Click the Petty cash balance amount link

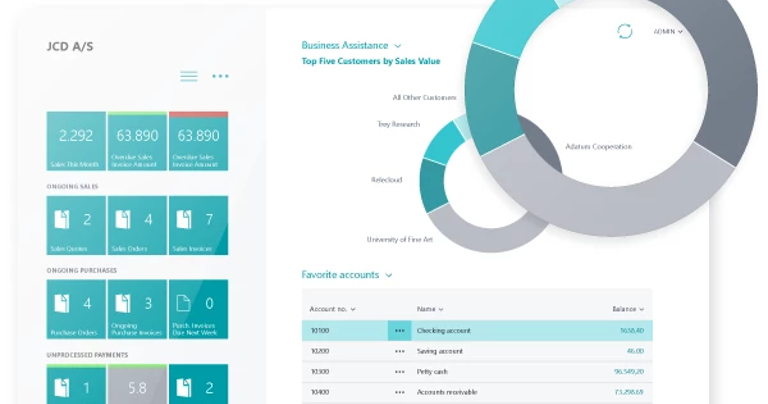628,371
